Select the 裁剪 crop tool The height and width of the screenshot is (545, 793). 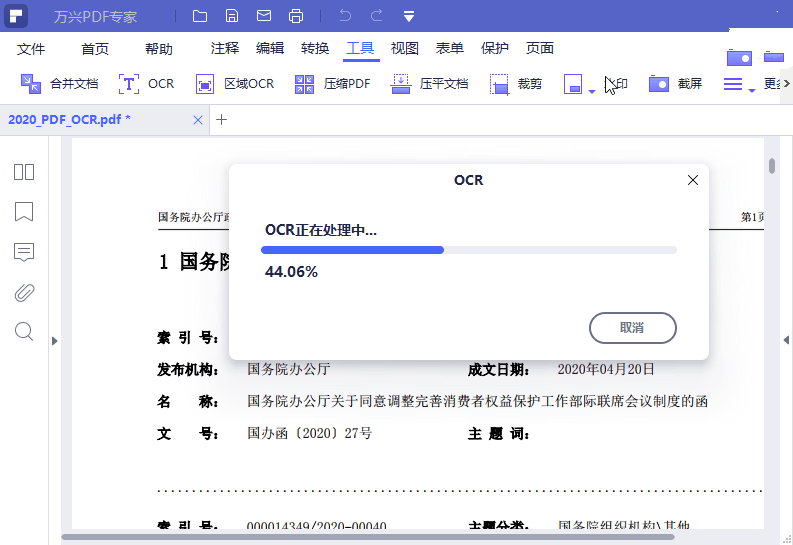coord(500,84)
